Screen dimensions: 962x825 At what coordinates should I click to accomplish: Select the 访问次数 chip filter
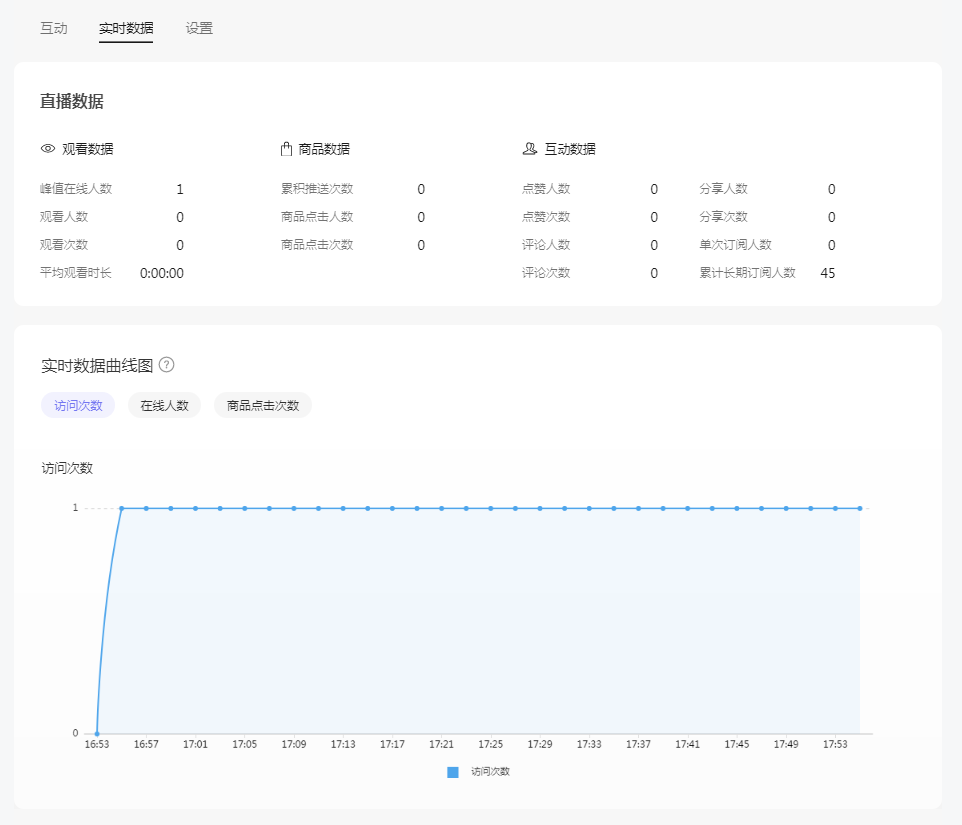[x=78, y=405]
